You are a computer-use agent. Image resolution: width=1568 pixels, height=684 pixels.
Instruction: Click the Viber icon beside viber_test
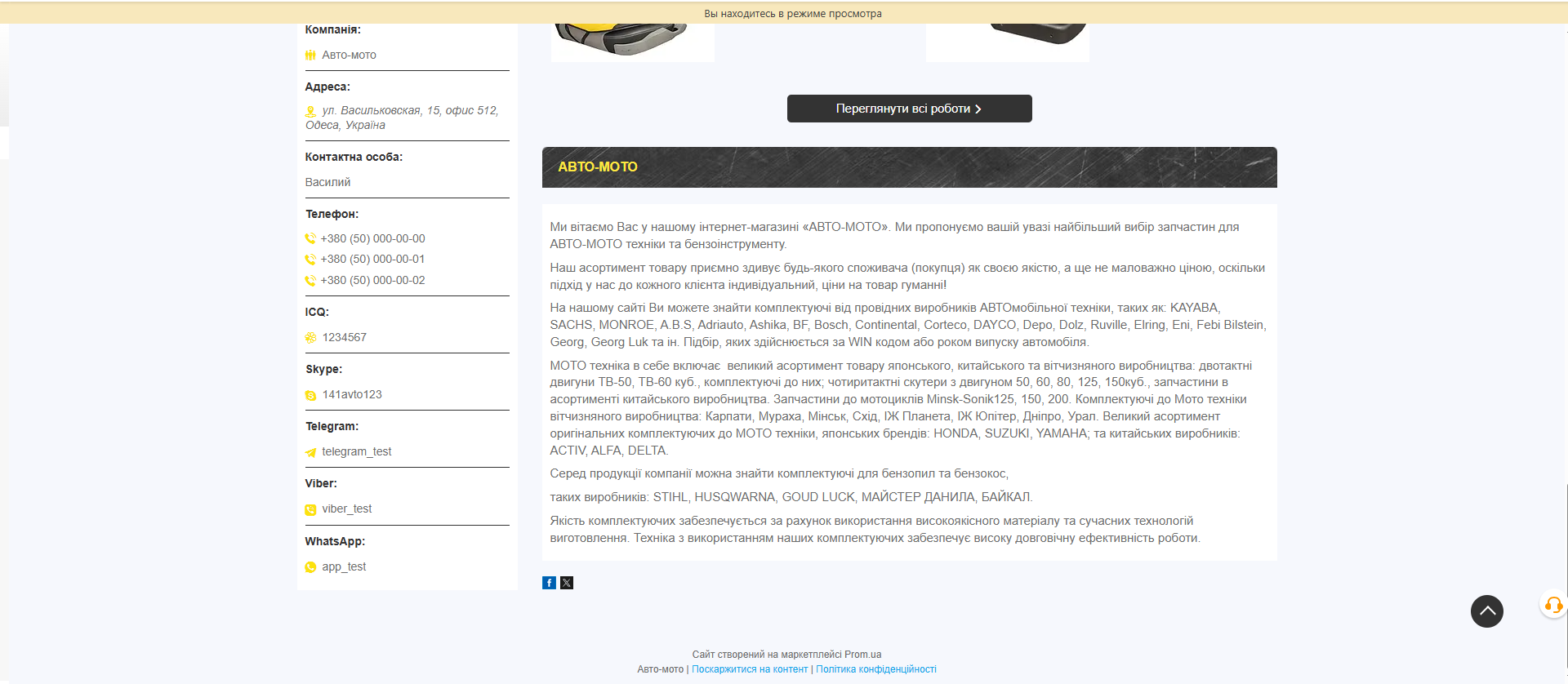coord(310,509)
